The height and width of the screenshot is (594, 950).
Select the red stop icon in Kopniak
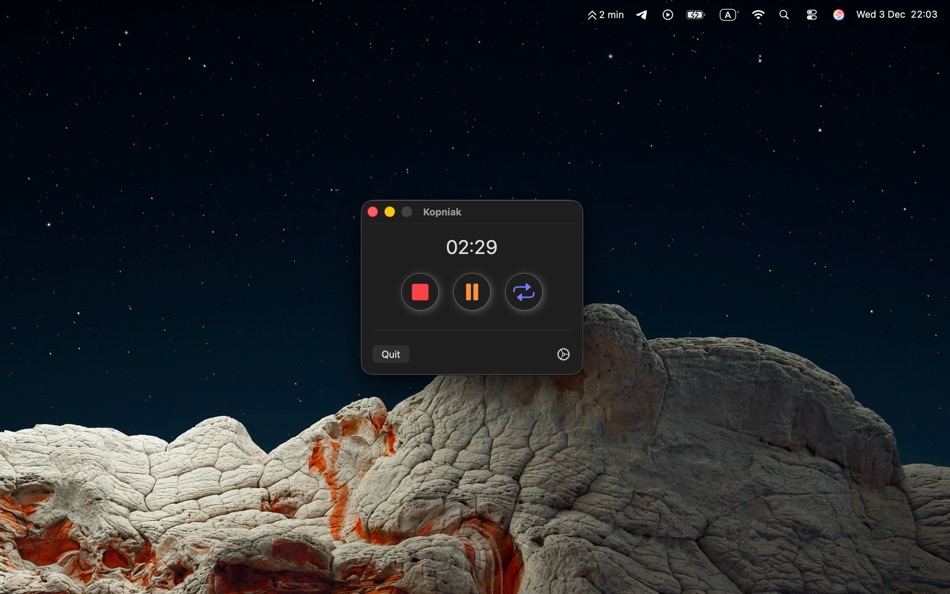point(420,292)
